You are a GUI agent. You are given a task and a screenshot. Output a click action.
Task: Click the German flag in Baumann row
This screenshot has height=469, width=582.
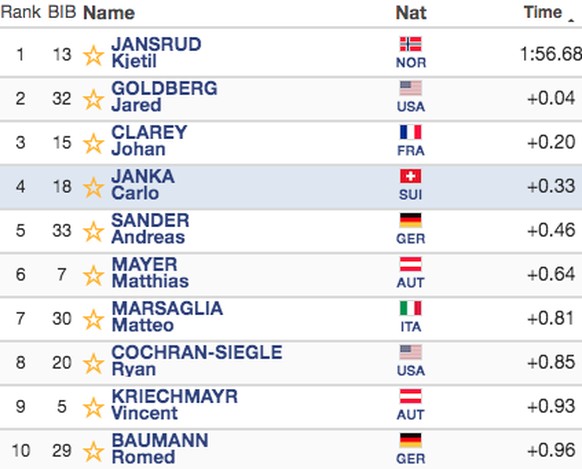click(411, 440)
